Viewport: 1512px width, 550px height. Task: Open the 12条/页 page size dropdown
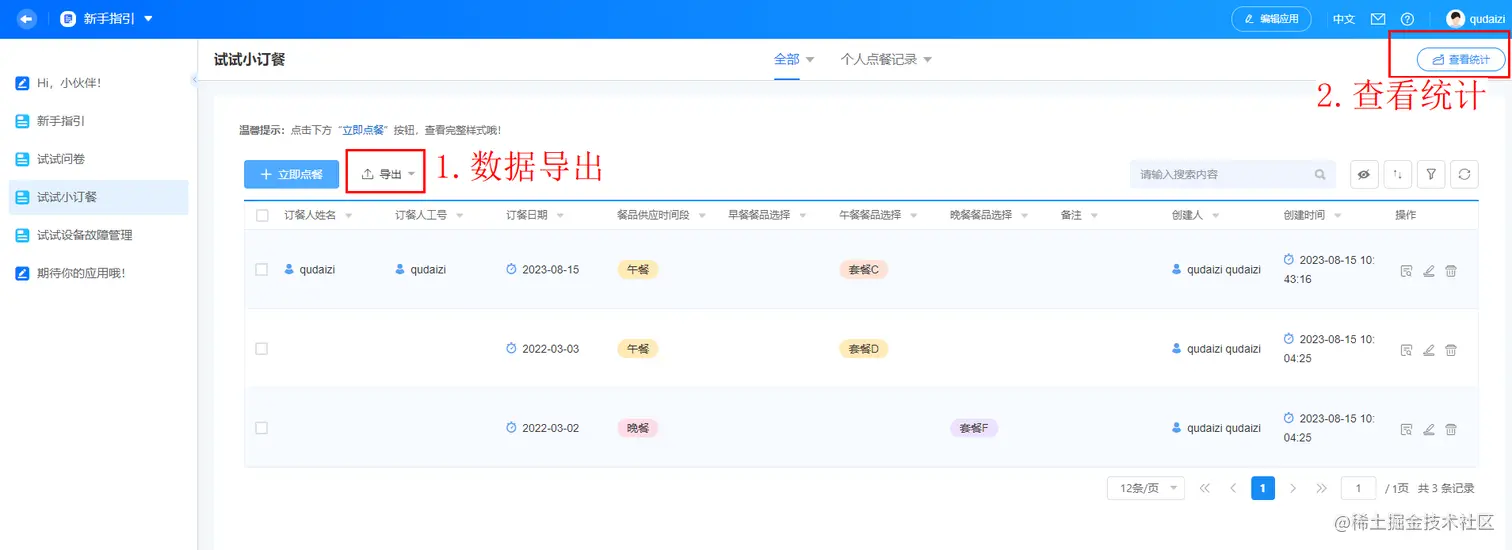coord(1145,488)
